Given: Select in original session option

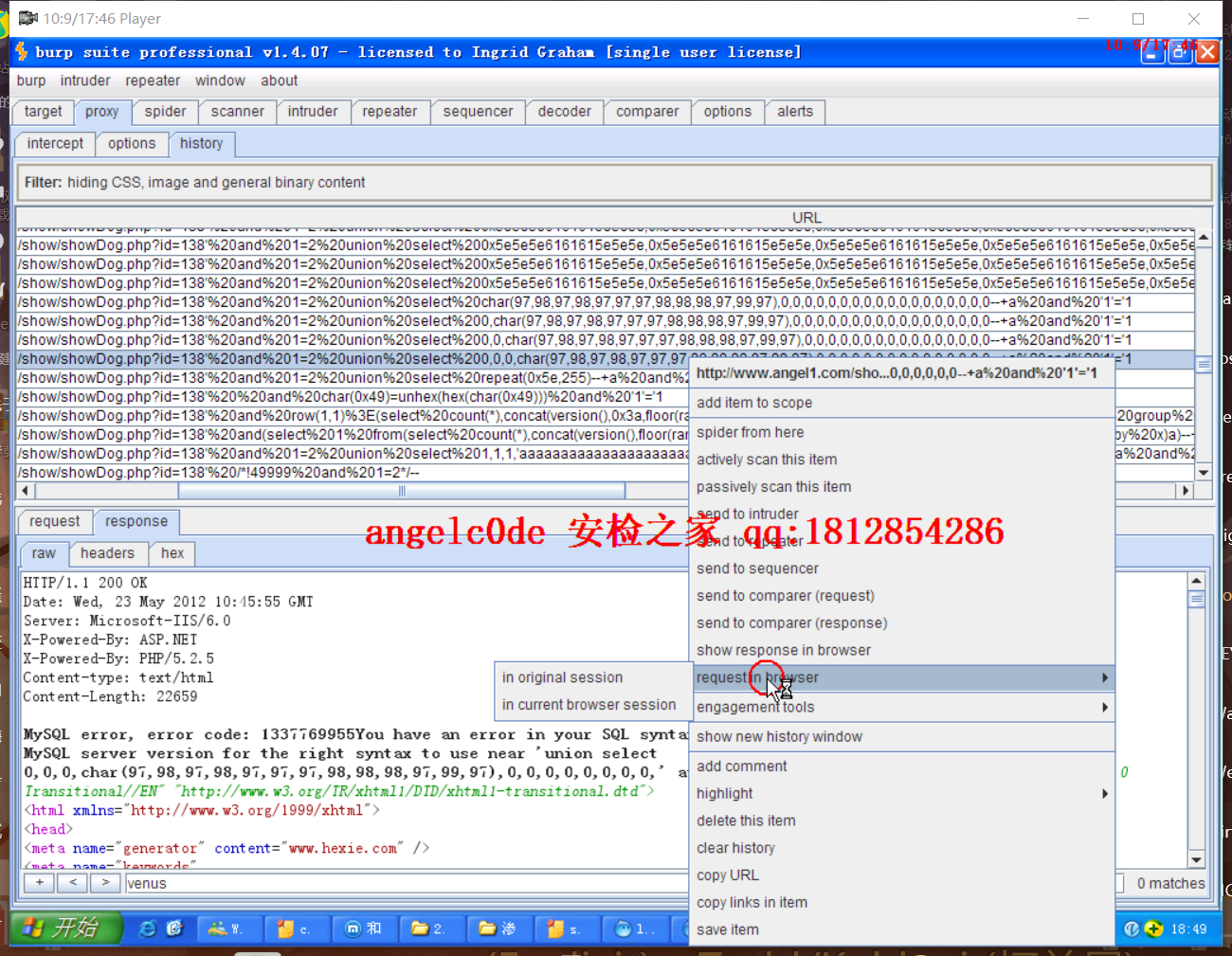Looking at the screenshot, I should 594,678.
